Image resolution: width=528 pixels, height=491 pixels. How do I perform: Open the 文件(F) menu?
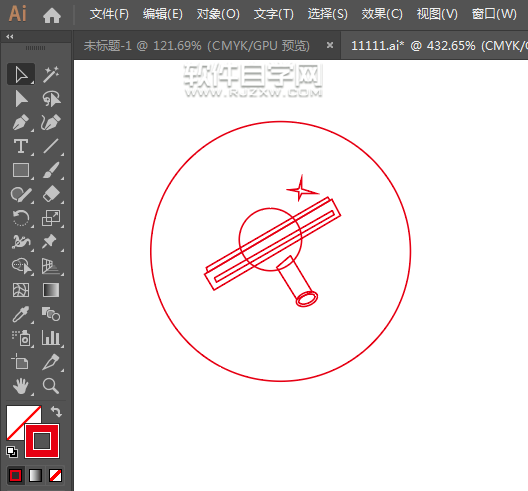109,14
